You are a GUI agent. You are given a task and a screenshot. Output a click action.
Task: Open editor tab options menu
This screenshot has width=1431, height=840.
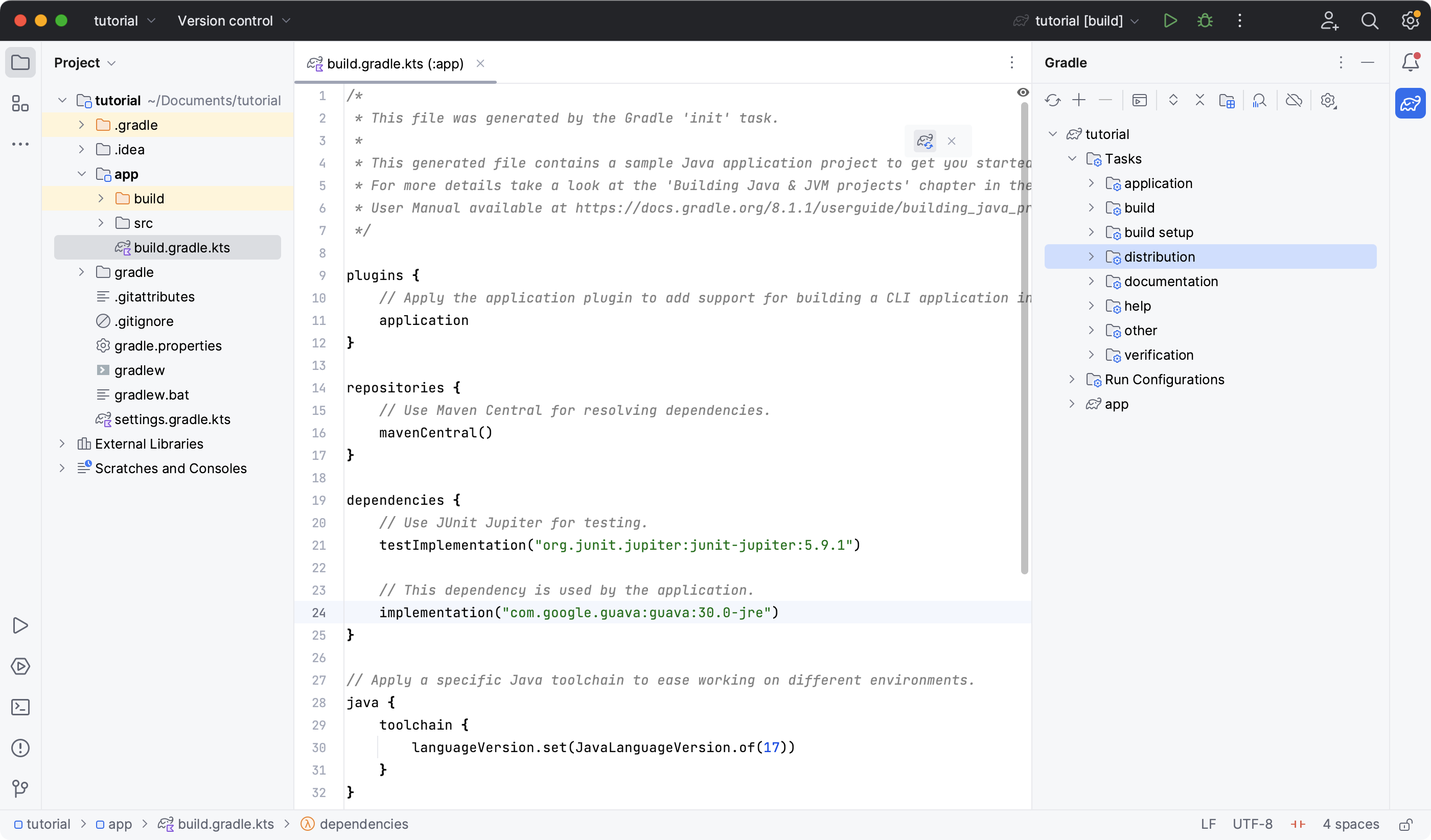click(x=1011, y=62)
